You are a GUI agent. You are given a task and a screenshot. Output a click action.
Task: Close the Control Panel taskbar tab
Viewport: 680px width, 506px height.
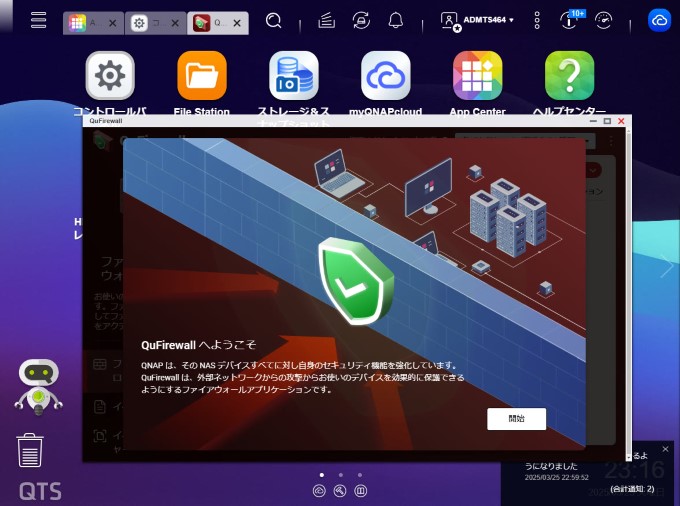175,23
